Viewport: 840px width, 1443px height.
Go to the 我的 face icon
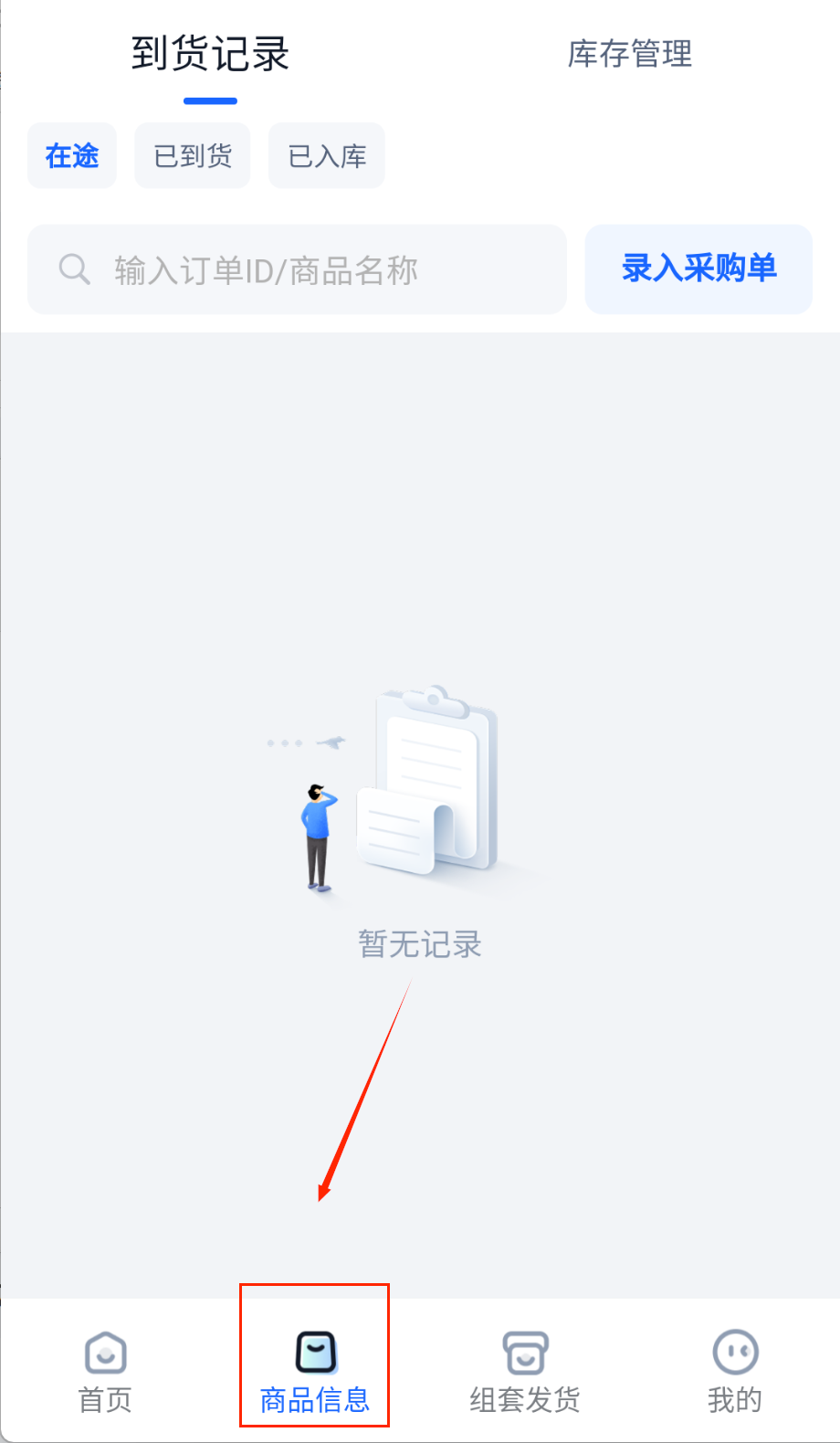pos(735,1352)
